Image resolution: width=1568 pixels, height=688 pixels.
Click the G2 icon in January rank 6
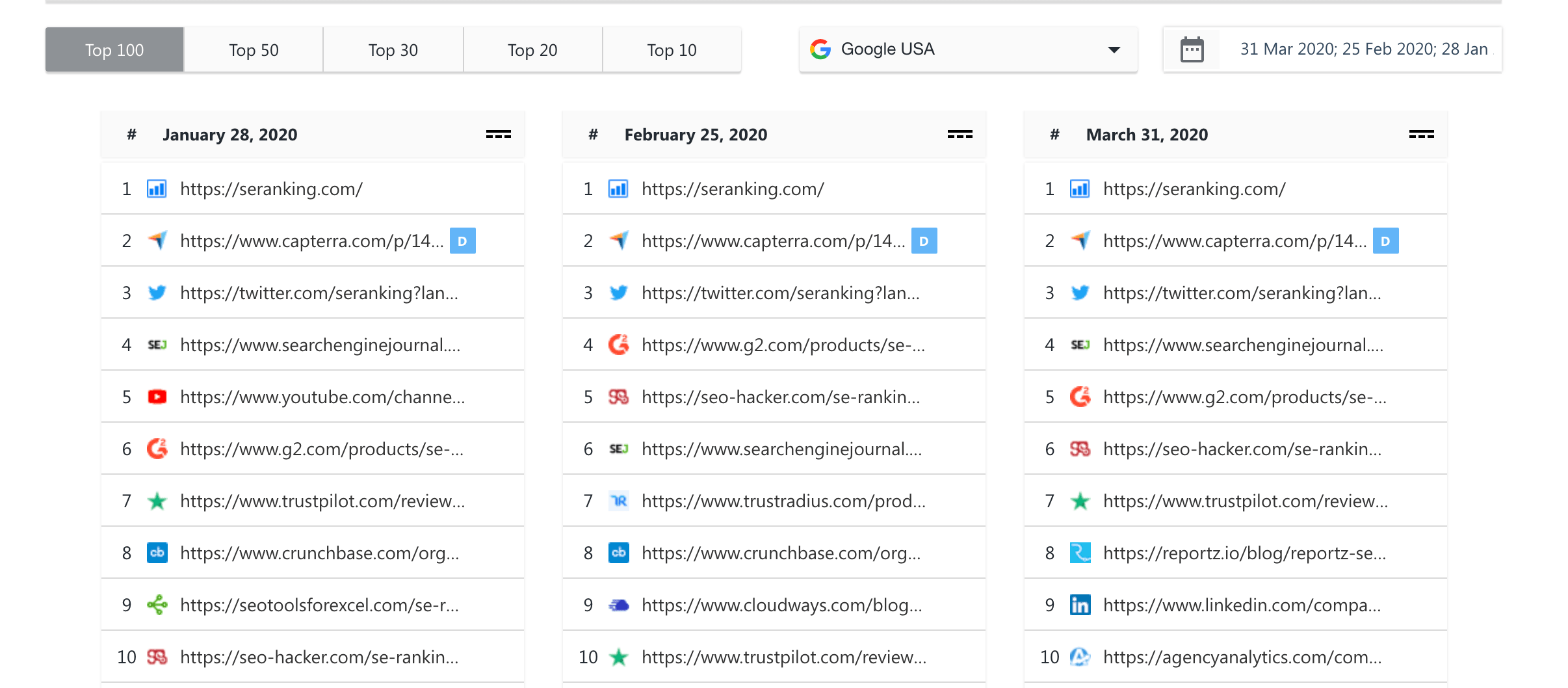click(157, 449)
